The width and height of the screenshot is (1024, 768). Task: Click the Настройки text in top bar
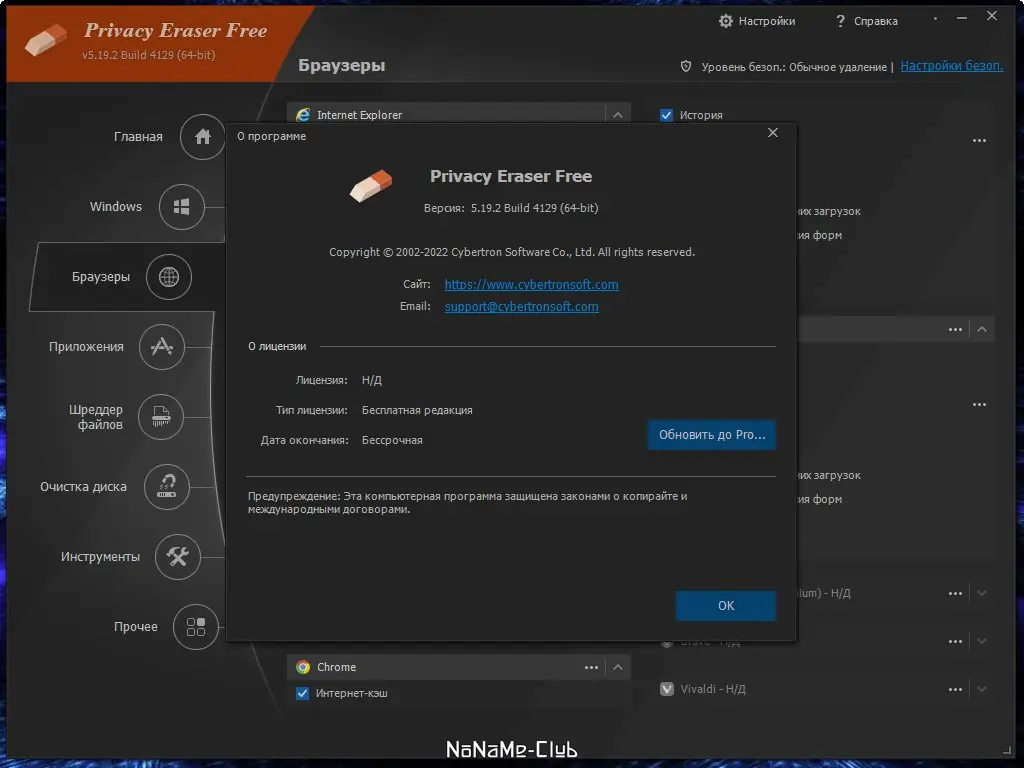(767, 21)
